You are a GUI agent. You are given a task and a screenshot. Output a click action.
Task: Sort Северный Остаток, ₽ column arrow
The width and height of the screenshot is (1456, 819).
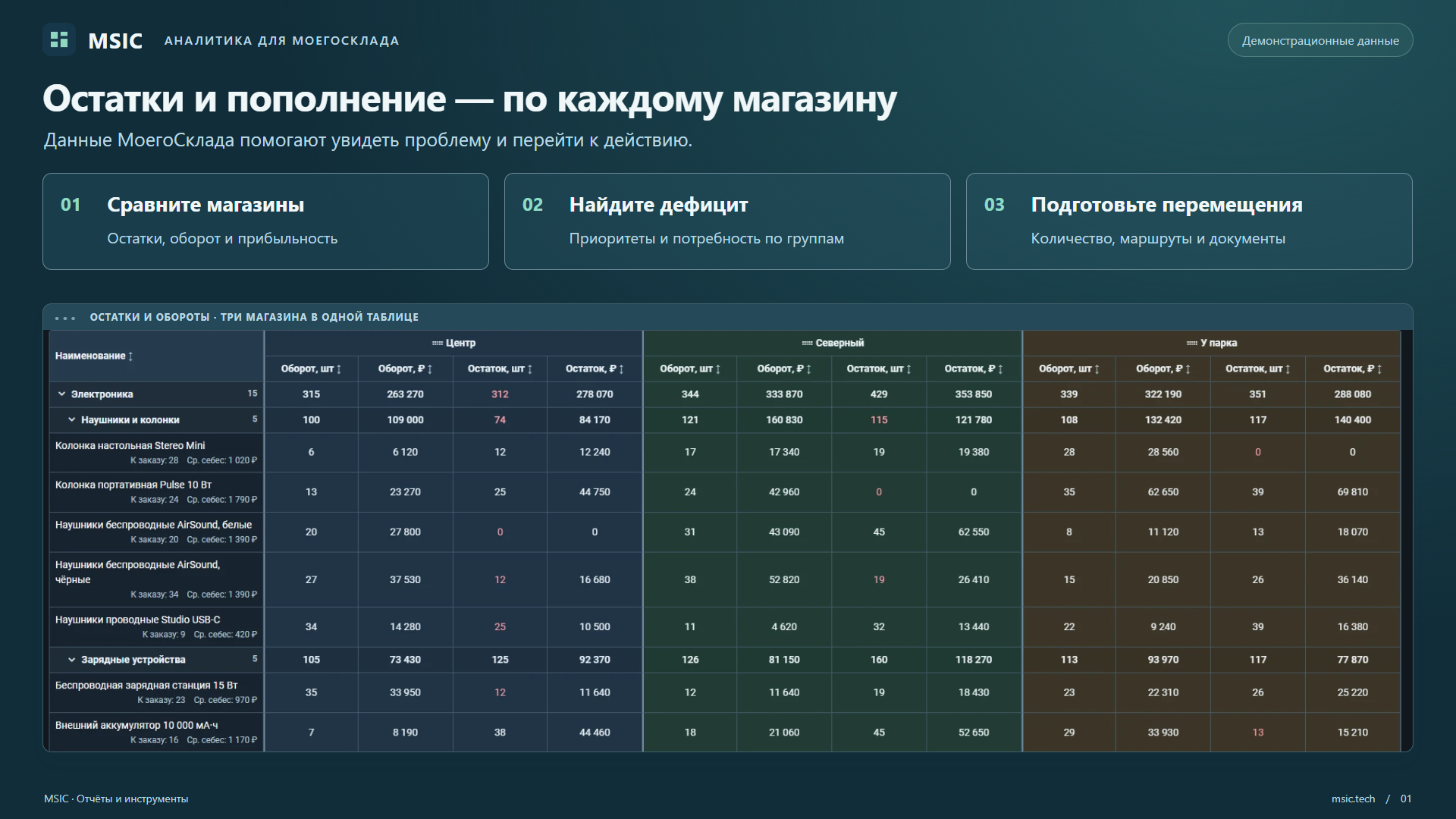1000,369
